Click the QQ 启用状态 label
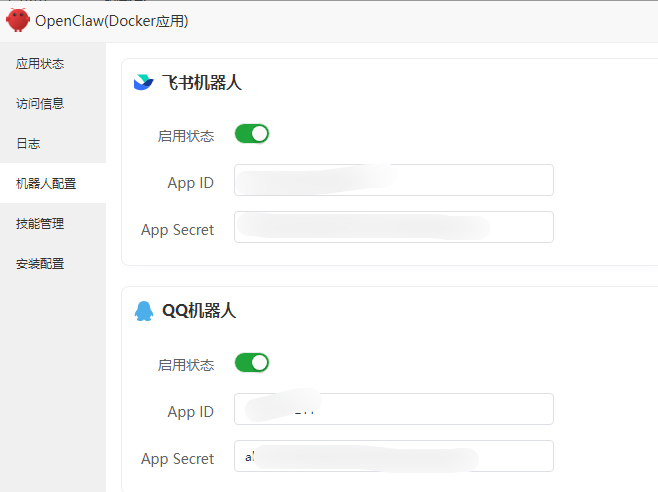The width and height of the screenshot is (658, 492). [x=185, y=365]
